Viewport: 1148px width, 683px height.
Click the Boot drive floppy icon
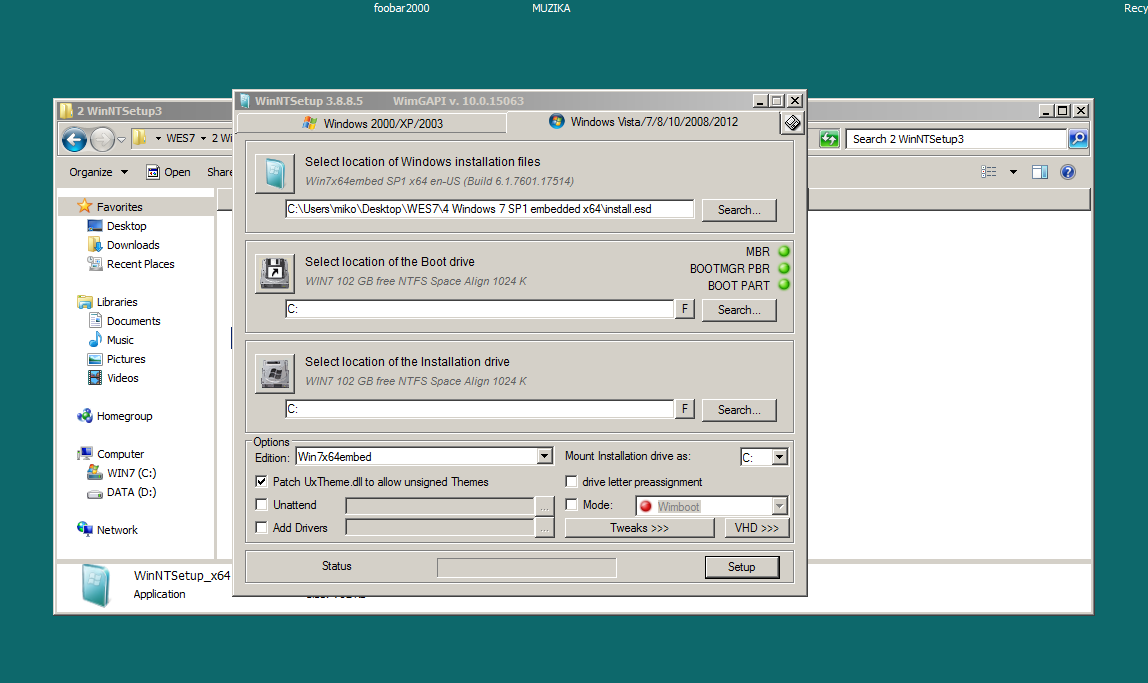pos(275,275)
